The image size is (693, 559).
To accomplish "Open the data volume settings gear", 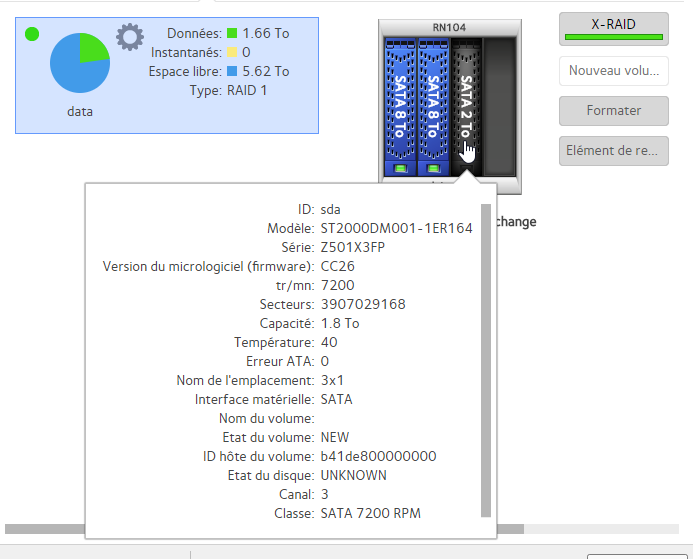I will (x=130, y=37).
